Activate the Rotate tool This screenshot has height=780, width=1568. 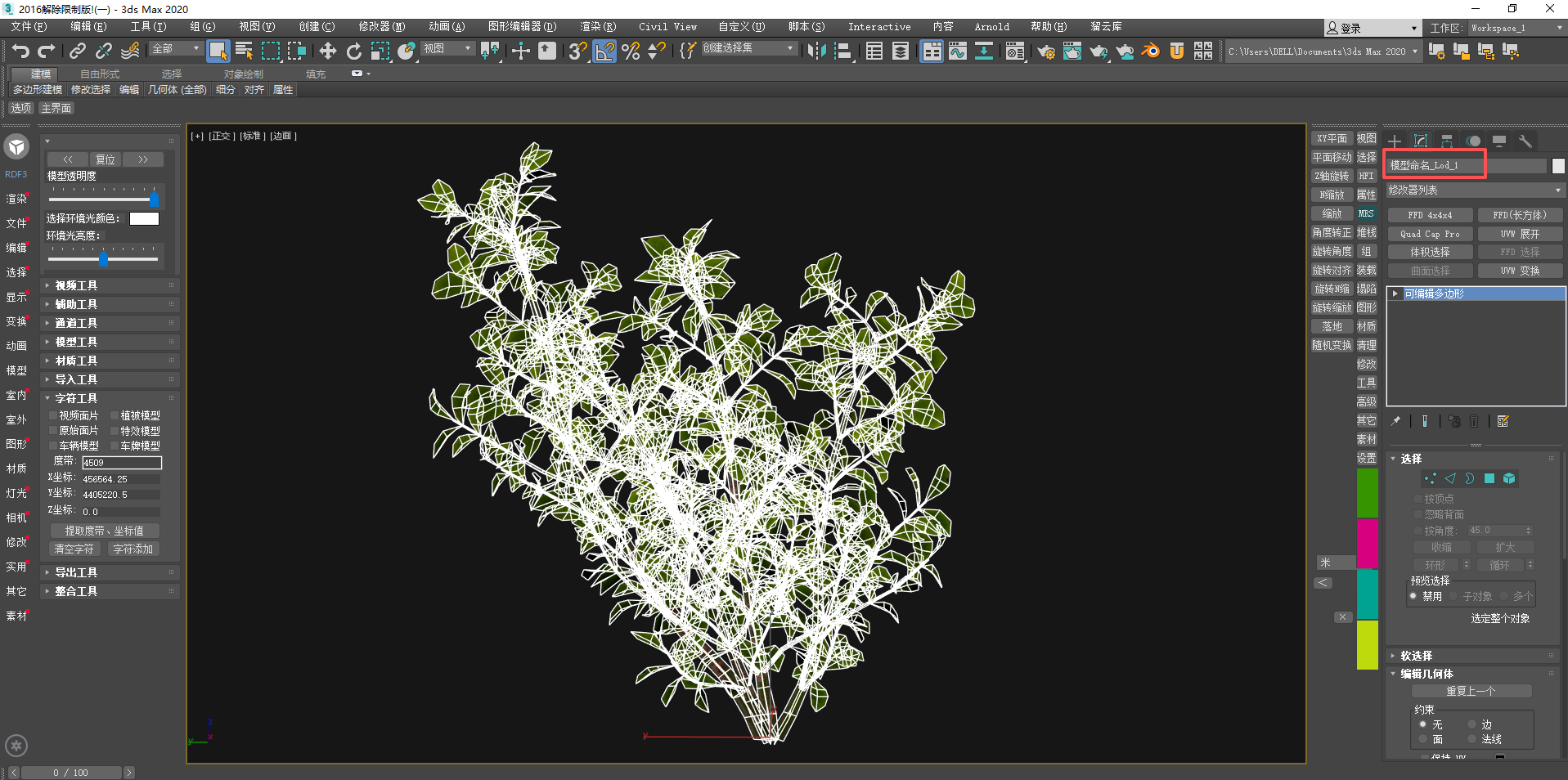pos(353,52)
